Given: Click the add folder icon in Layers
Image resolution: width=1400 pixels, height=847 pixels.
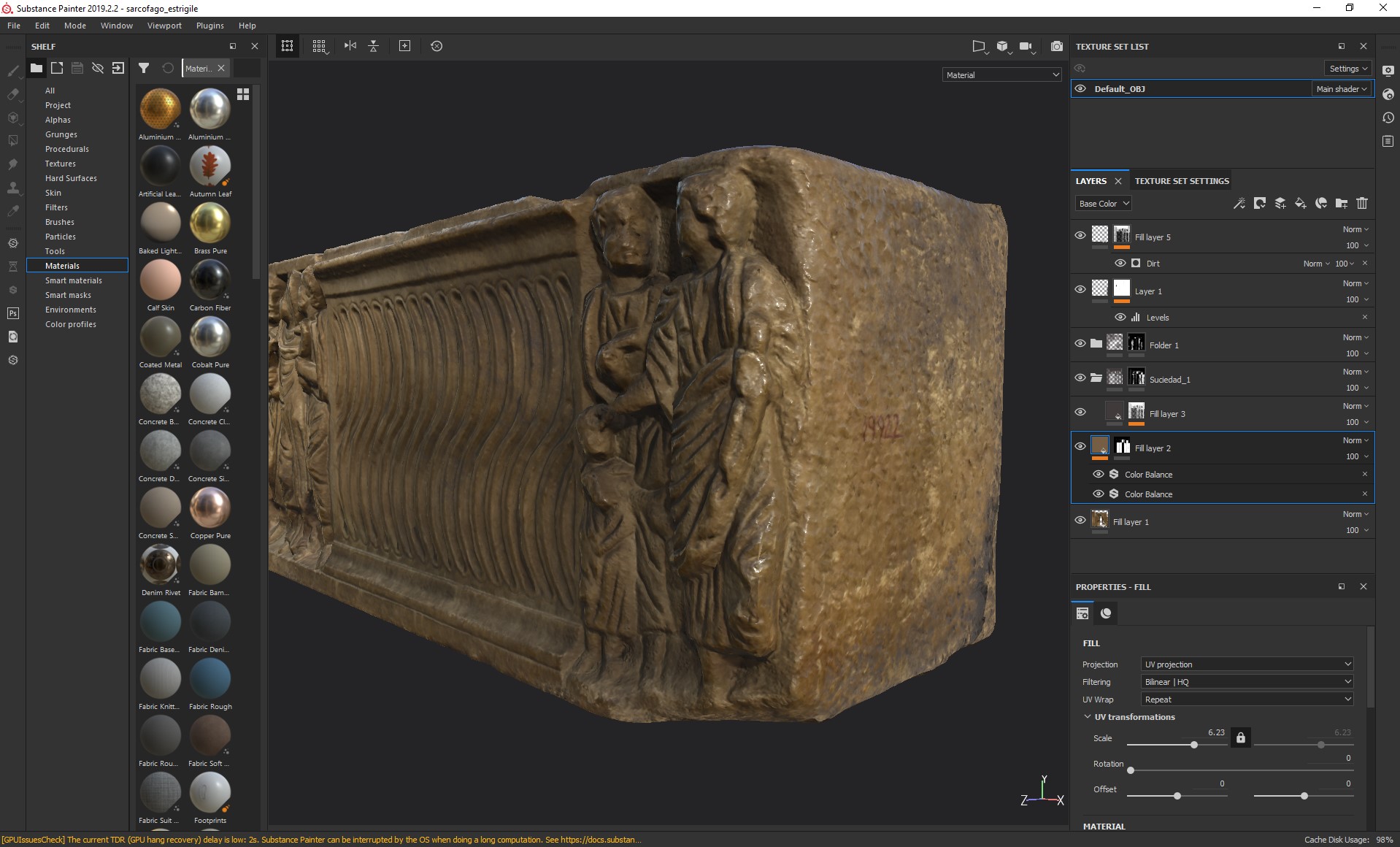Looking at the screenshot, I should click(x=1342, y=204).
